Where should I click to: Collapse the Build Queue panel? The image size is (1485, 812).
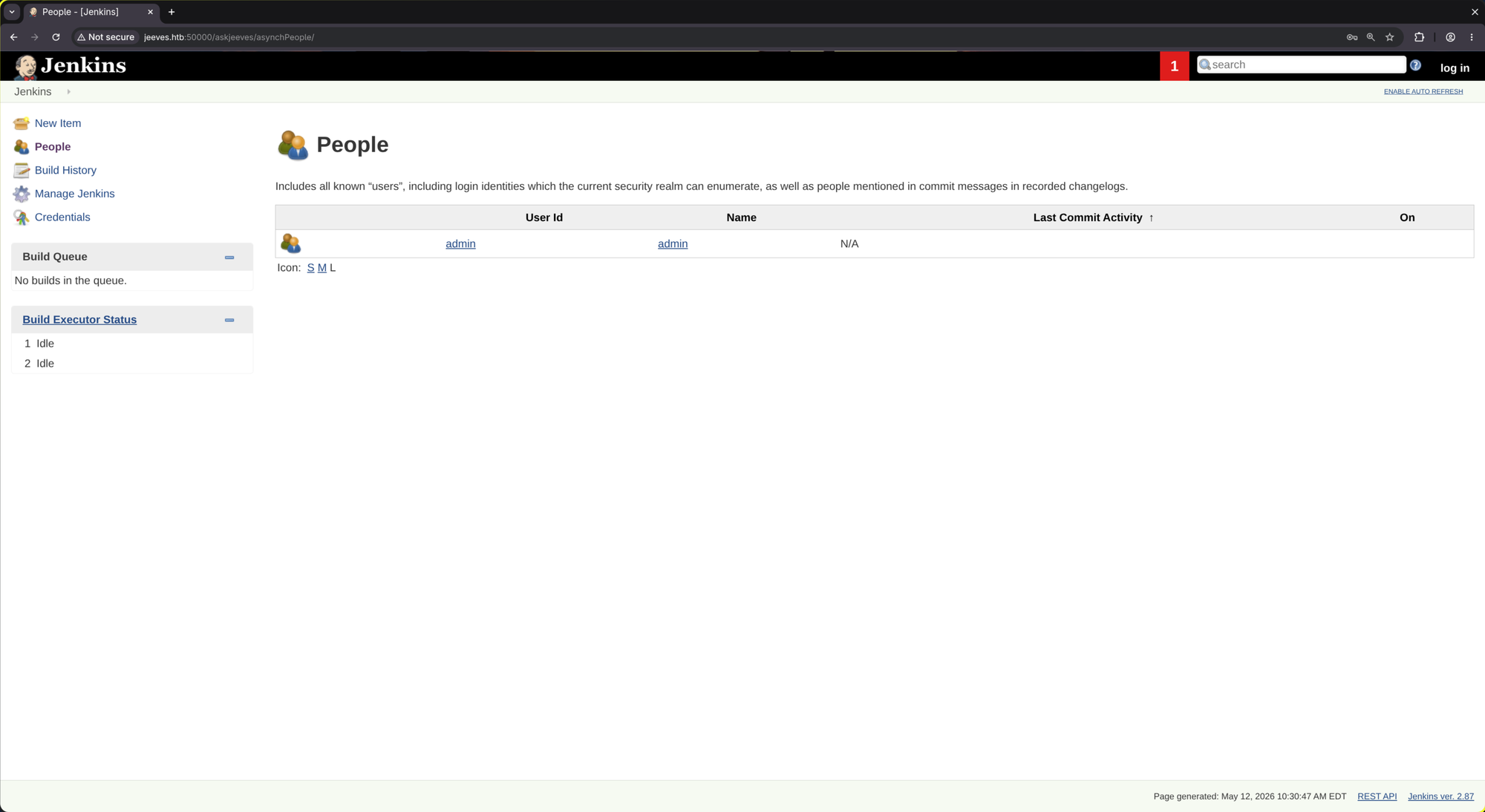(229, 258)
